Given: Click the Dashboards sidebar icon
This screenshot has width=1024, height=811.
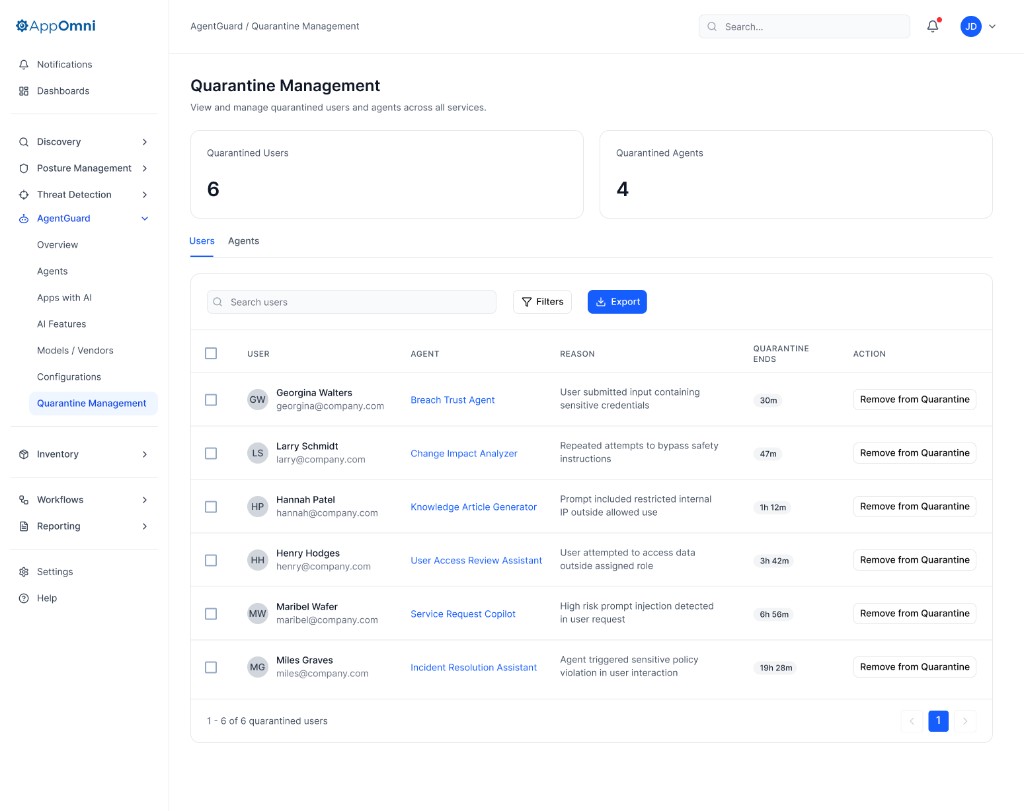Looking at the screenshot, I should point(23,90).
